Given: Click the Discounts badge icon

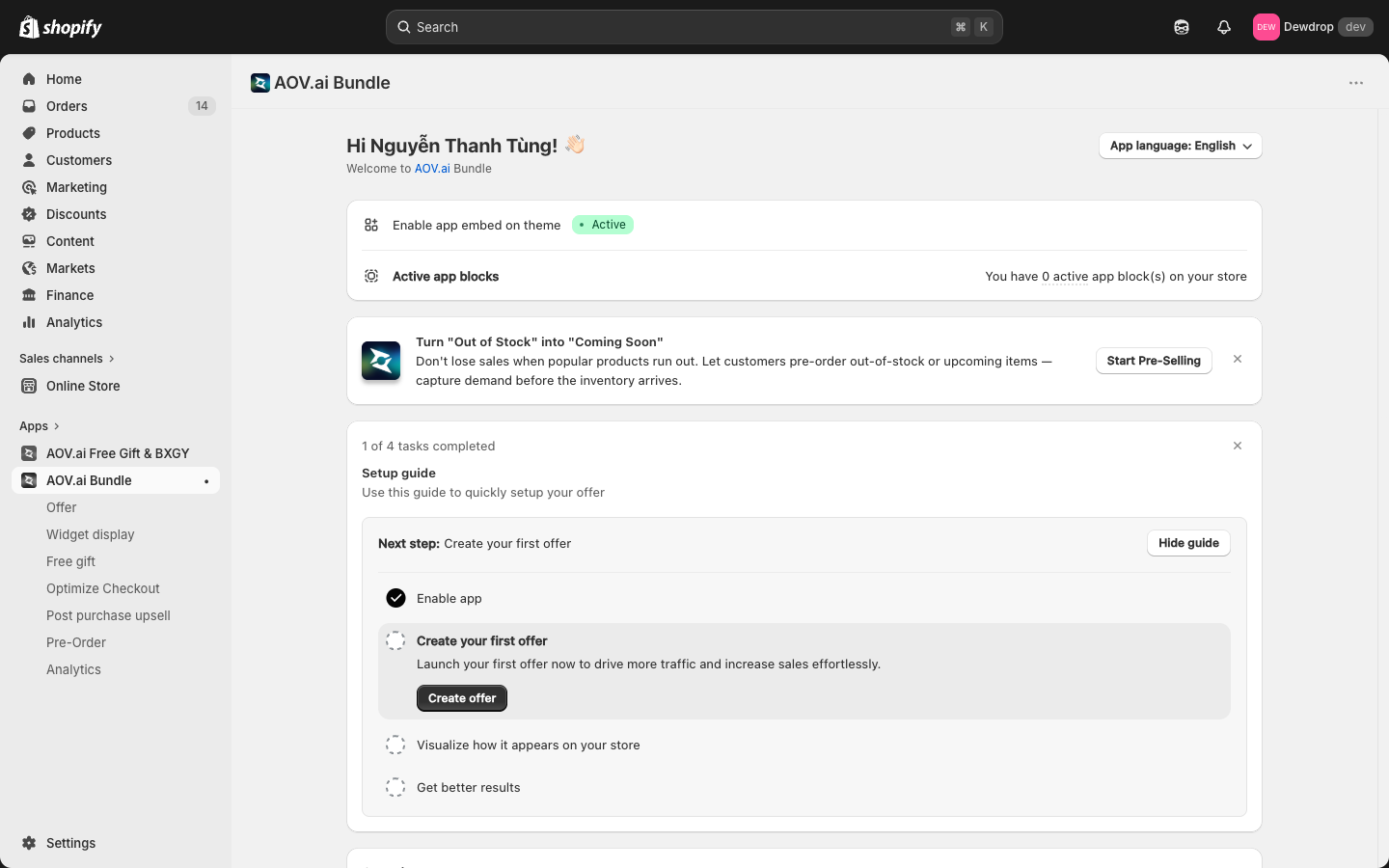Looking at the screenshot, I should (x=29, y=214).
